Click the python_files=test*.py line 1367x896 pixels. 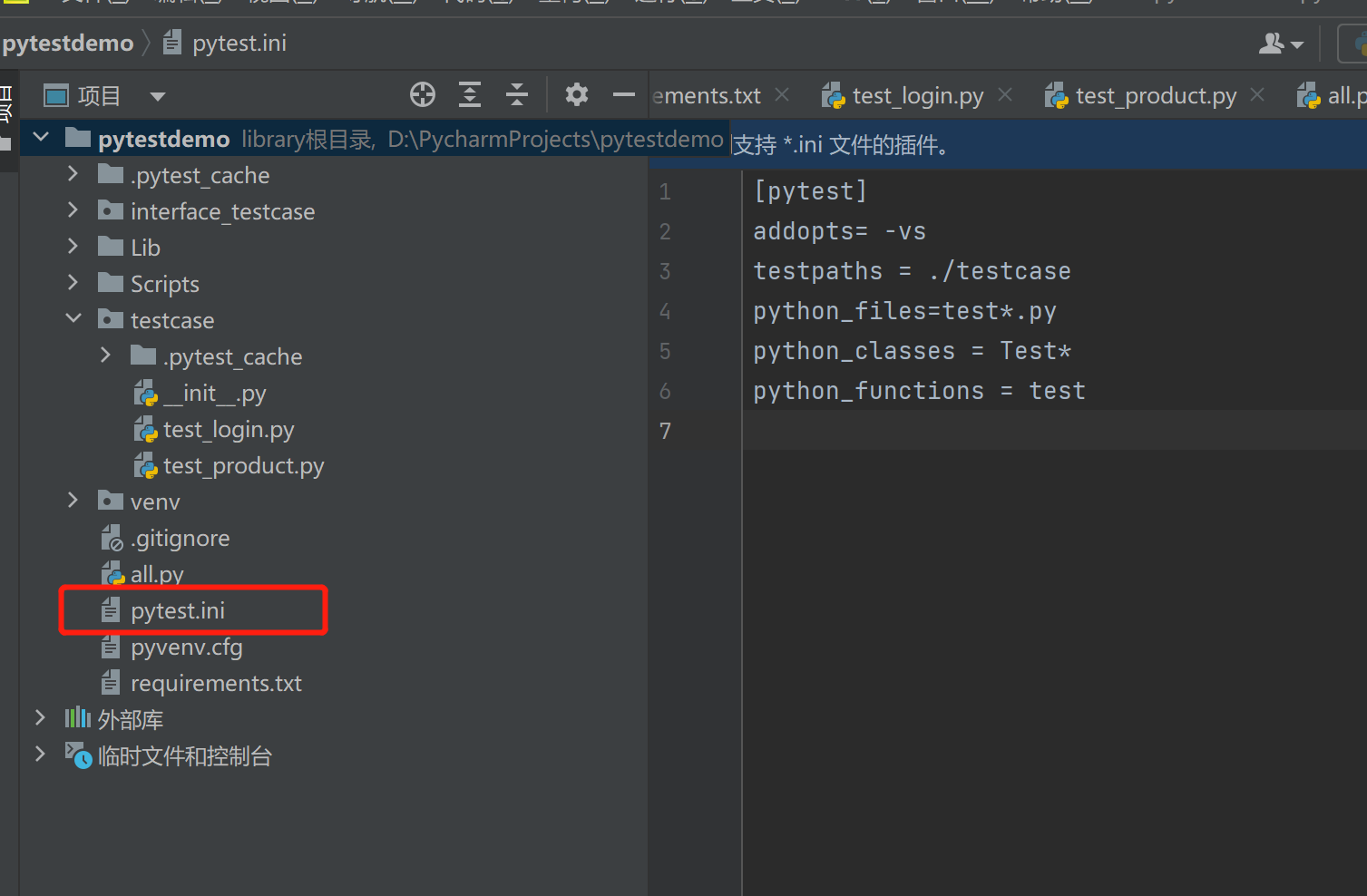(x=904, y=311)
